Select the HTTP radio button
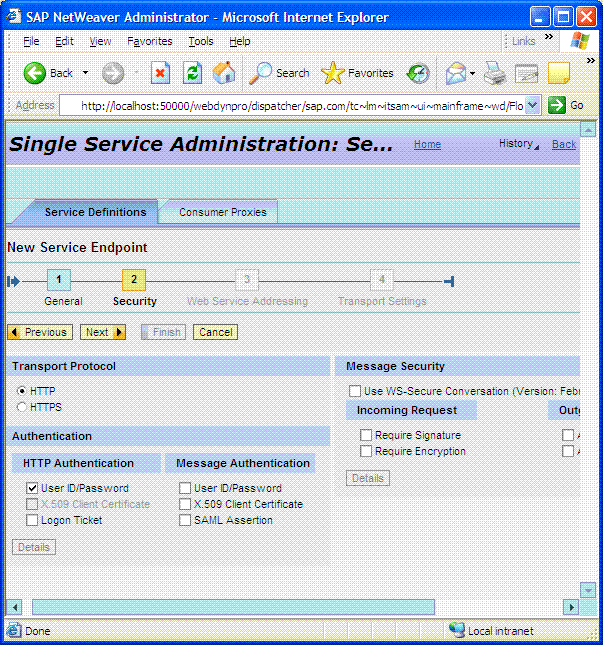603x645 pixels. pyautogui.click(x=21, y=391)
